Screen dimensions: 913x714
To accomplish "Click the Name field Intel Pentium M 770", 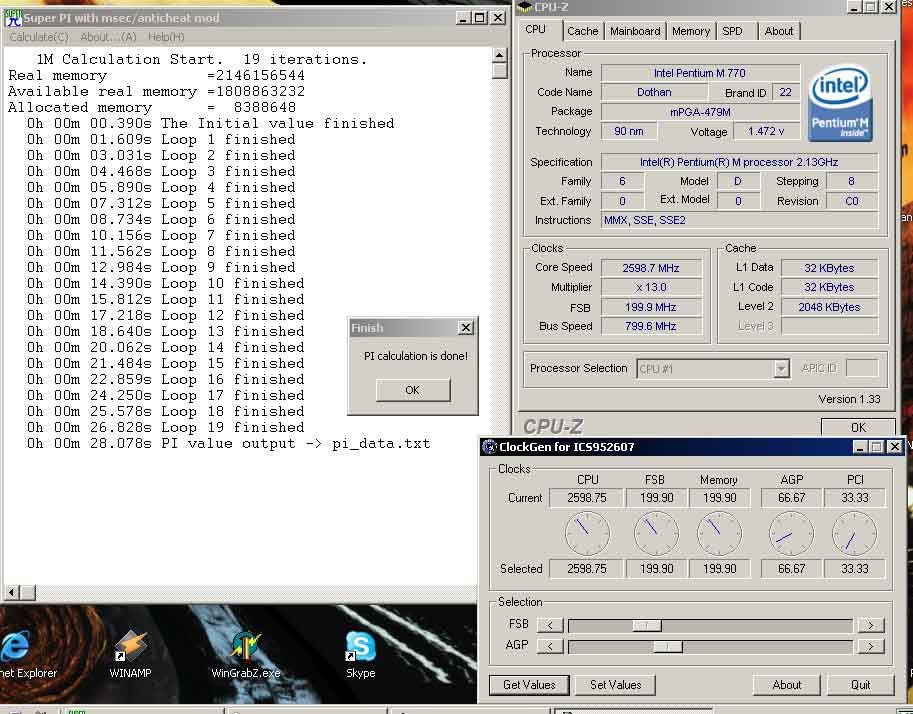I will click(699, 73).
